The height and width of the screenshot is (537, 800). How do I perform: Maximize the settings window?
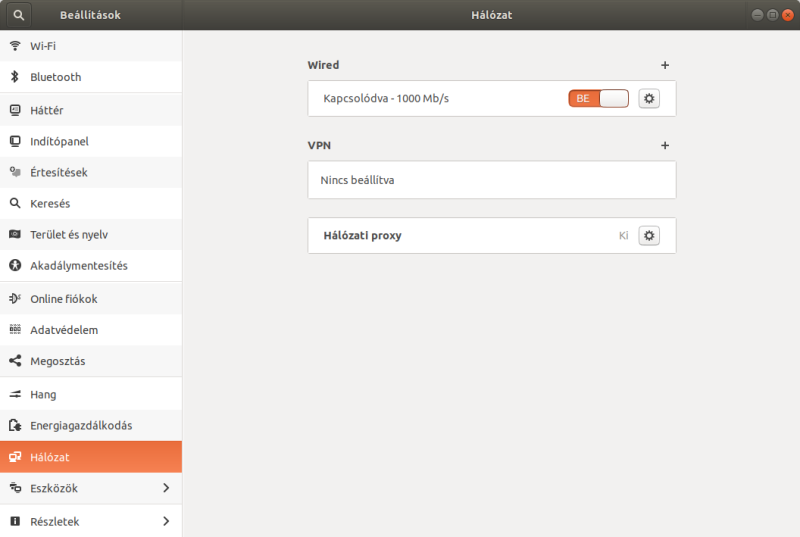pyautogui.click(x=772, y=15)
